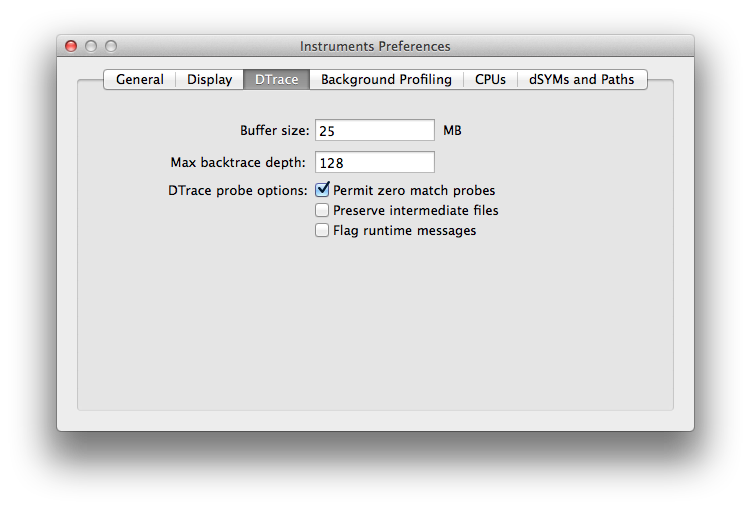Uncheck Permit zero match probes
Image resolution: width=751 pixels, height=510 pixels.
322,190
